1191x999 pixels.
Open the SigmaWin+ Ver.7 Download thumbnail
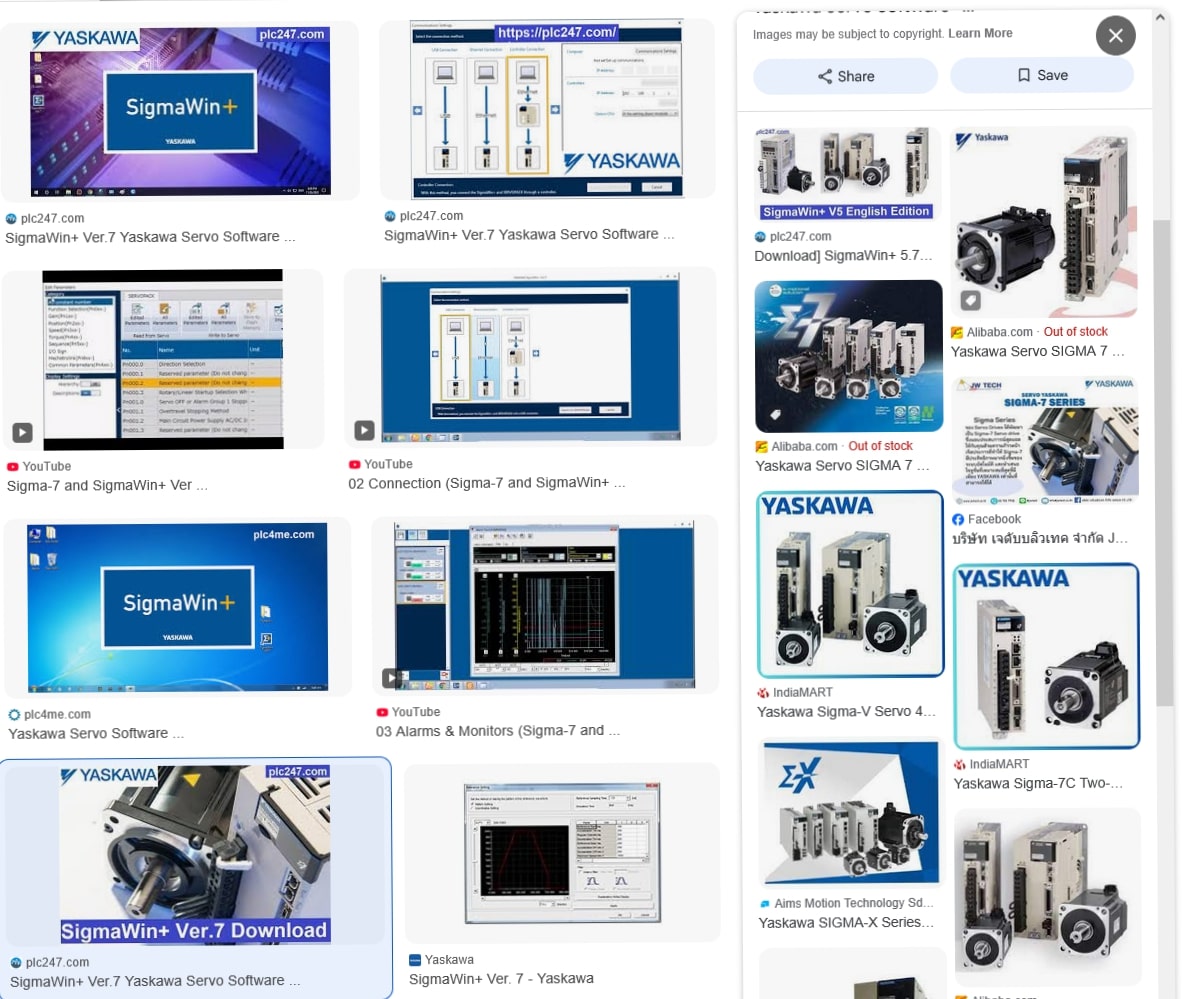pyautogui.click(x=195, y=854)
